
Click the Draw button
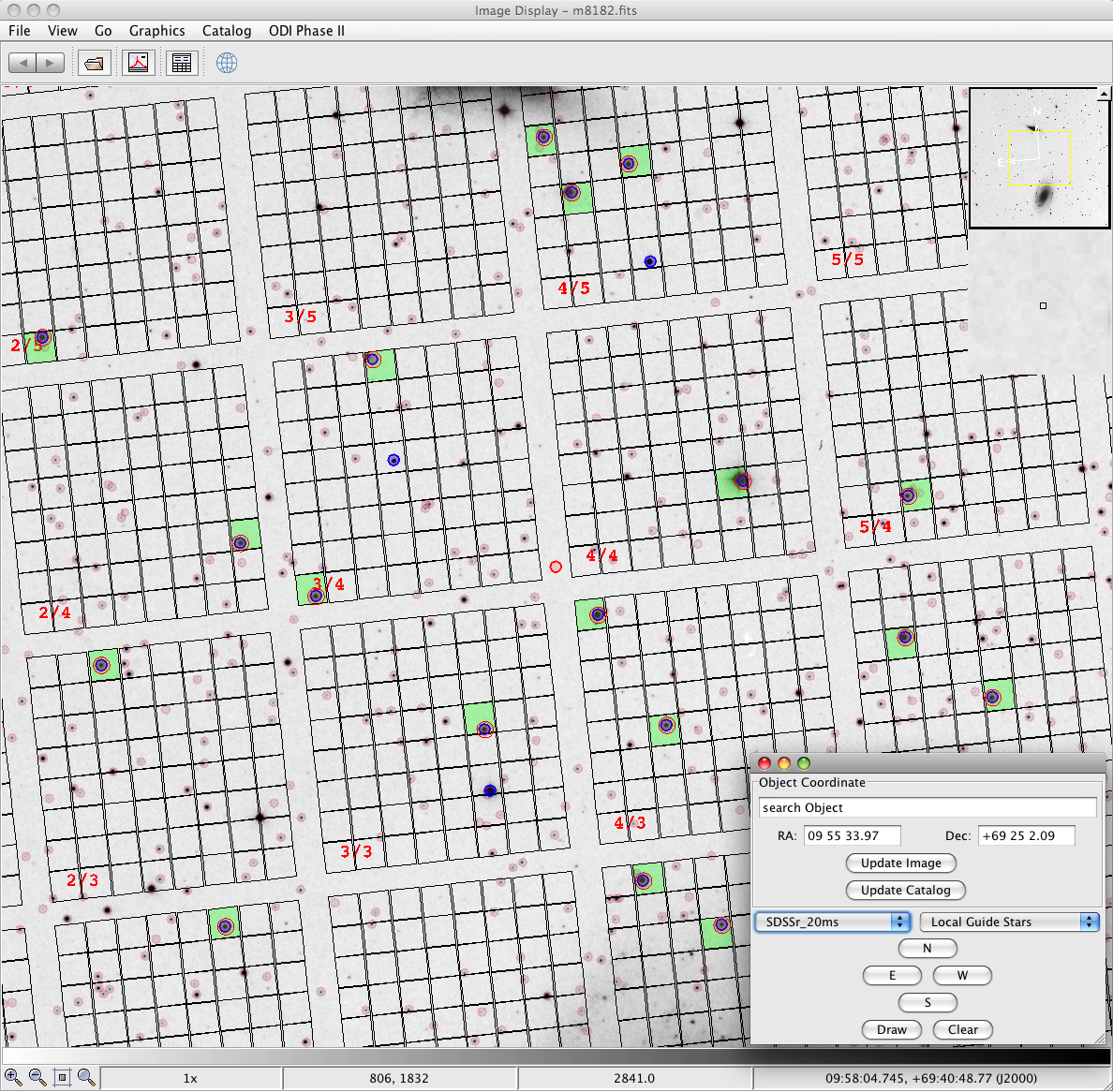click(x=892, y=1029)
